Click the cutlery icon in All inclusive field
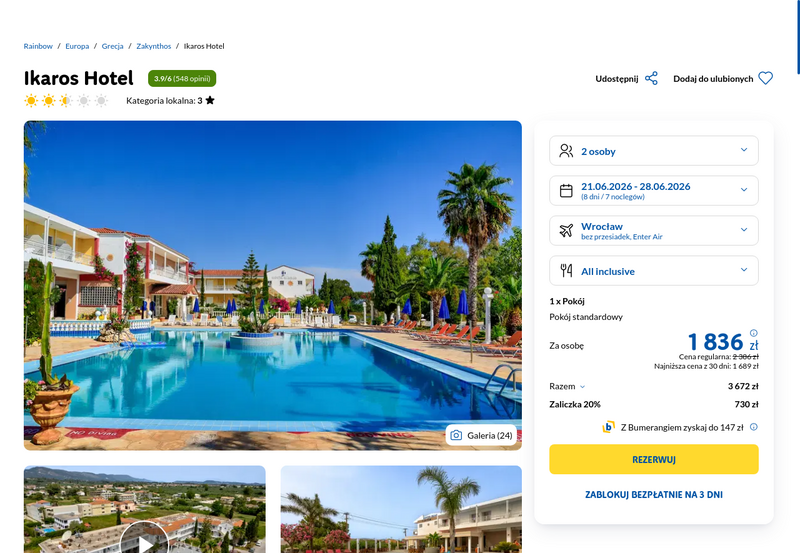The height and width of the screenshot is (553, 800). (x=566, y=270)
